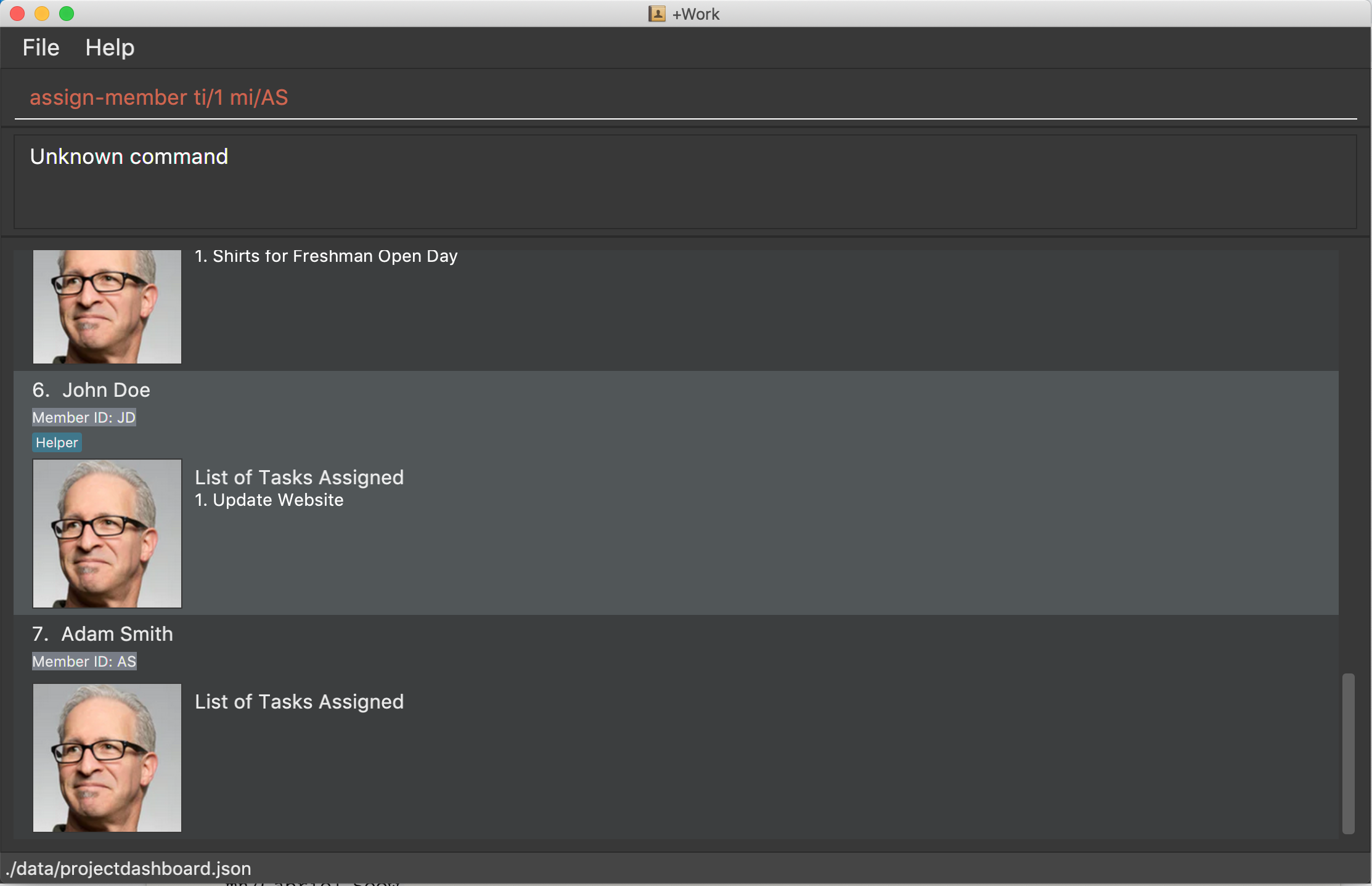Click John Doe's List of Tasks Assigned heading
This screenshot has height=886, width=1372.
(299, 478)
